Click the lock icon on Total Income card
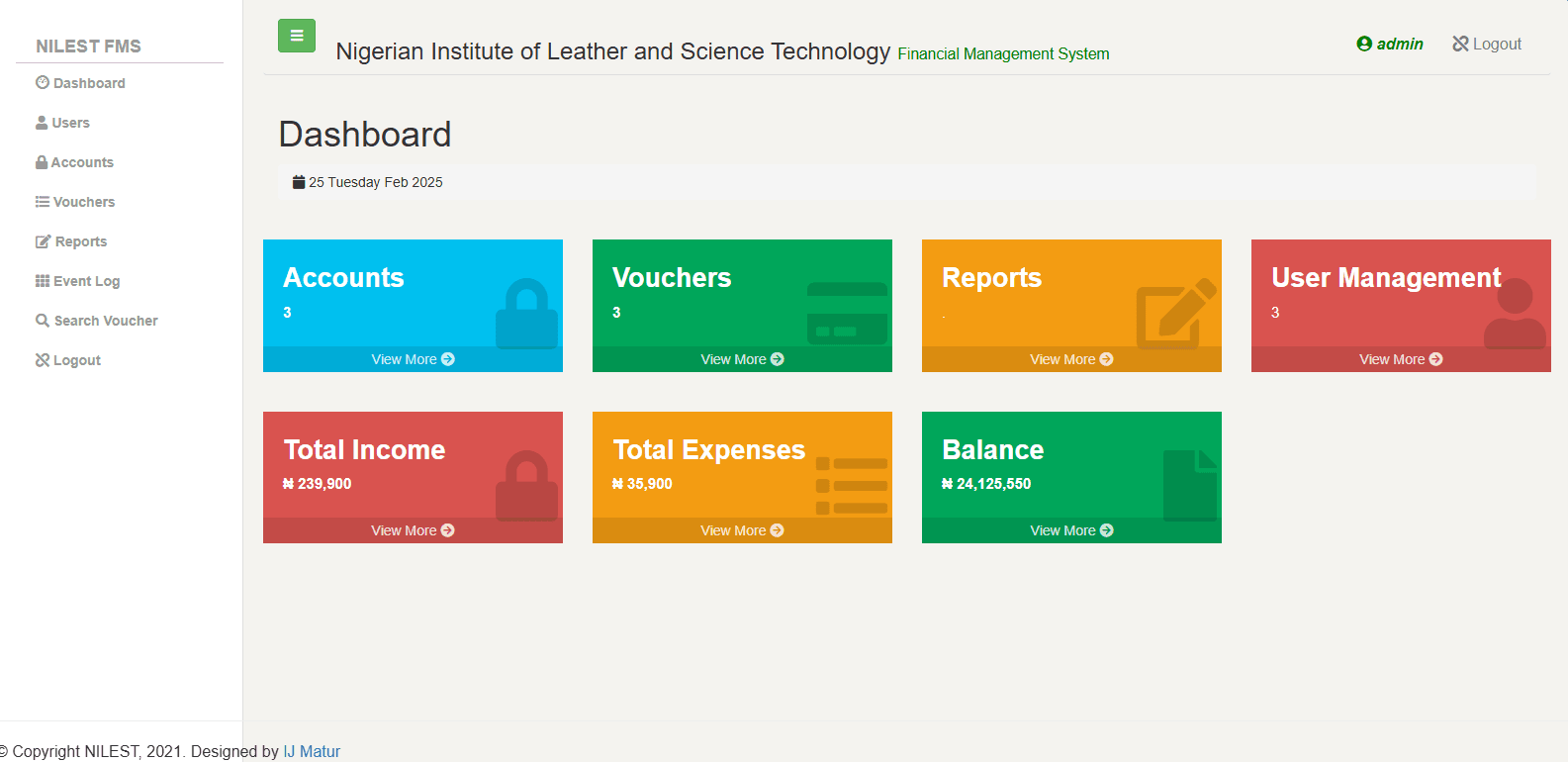 pyautogui.click(x=526, y=485)
